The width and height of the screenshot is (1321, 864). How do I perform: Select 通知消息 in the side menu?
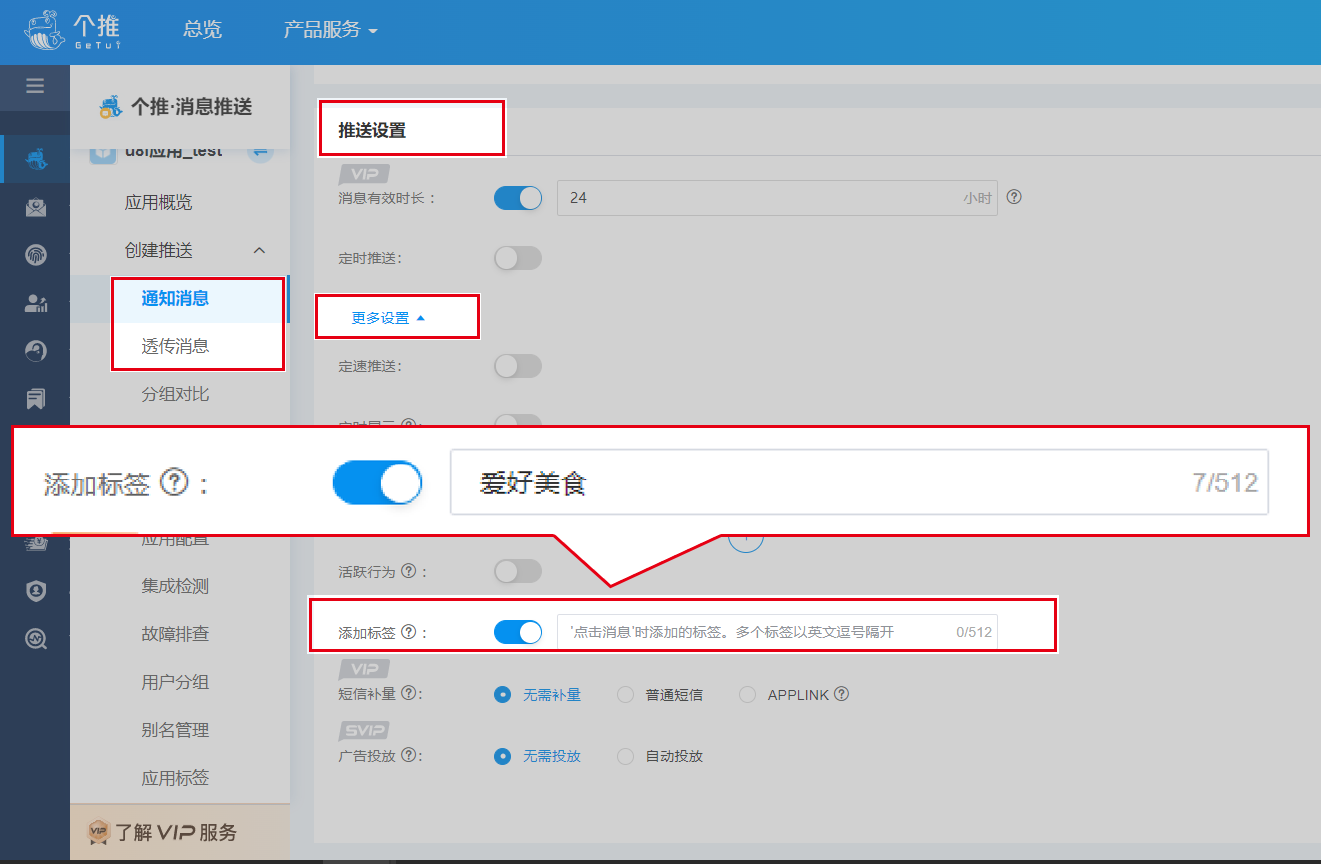coord(175,298)
